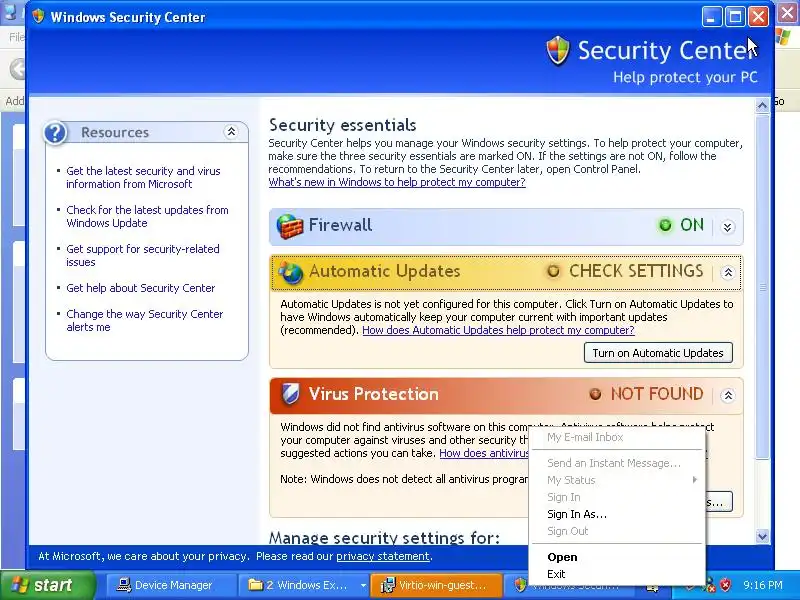Click the Automatic Updates section title
800x600 pixels.
[384, 271]
